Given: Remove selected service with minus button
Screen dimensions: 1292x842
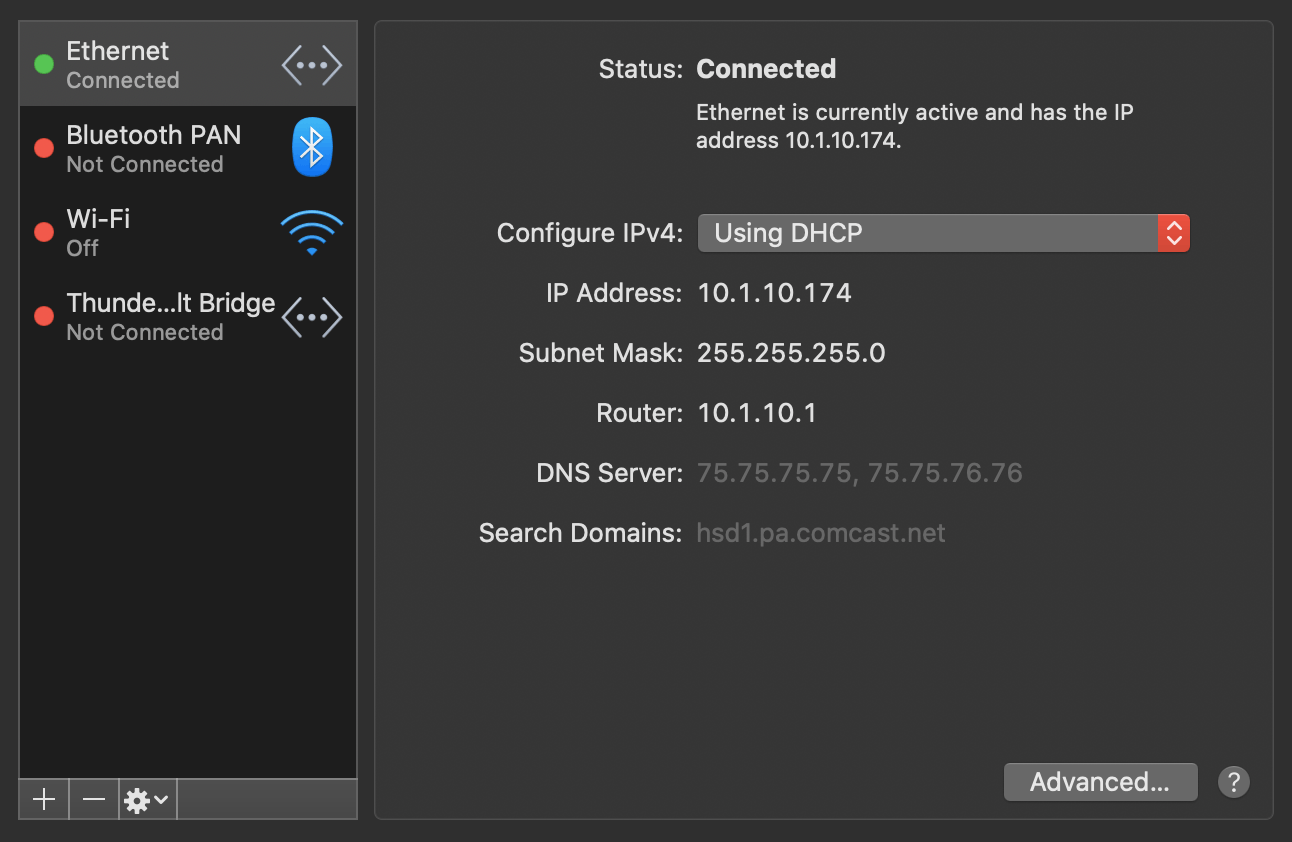Looking at the screenshot, I should pyautogui.click(x=94, y=800).
